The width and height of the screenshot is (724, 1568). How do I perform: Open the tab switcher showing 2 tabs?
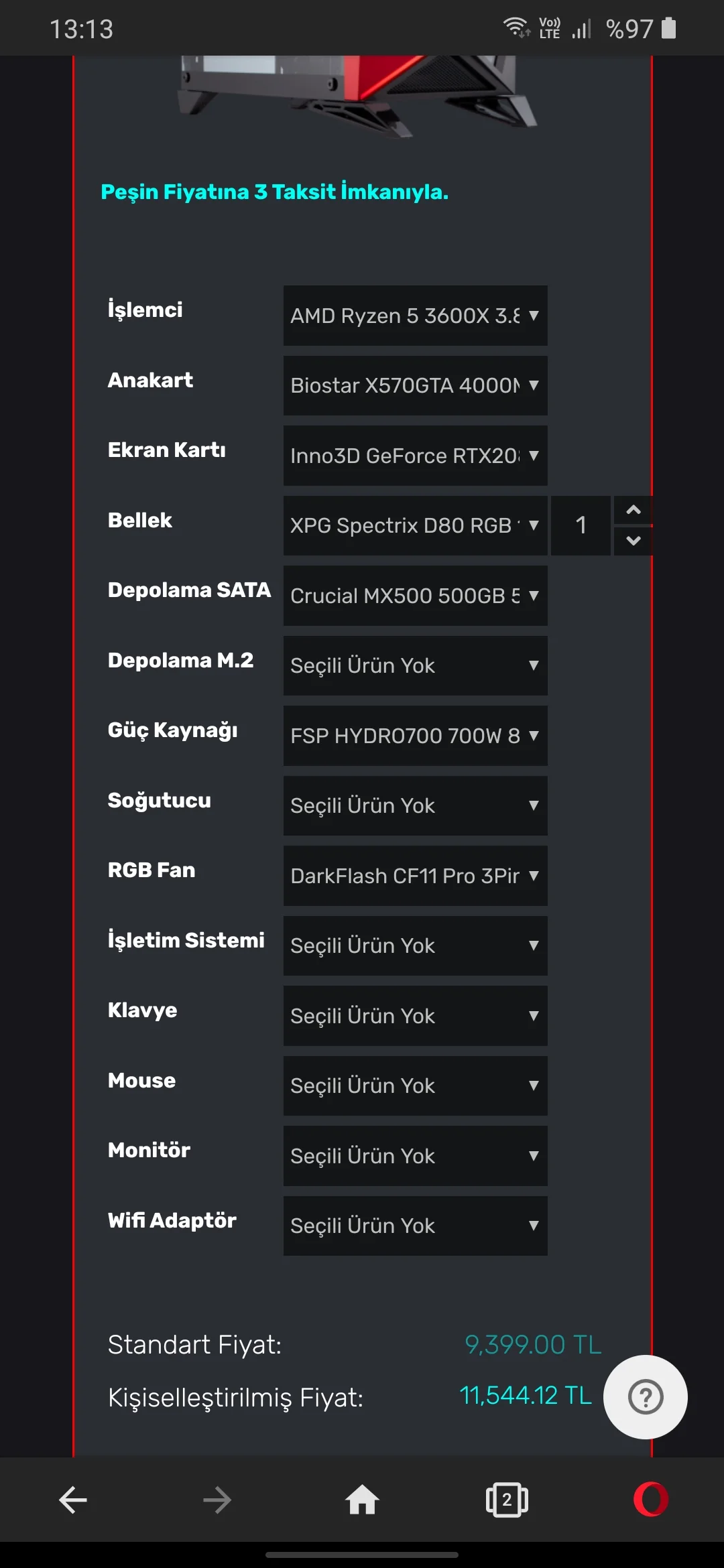point(507,1500)
